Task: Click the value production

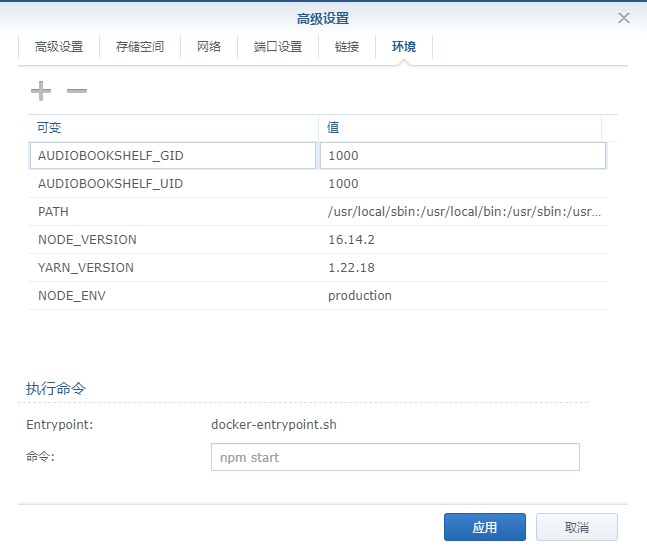Action: (359, 296)
